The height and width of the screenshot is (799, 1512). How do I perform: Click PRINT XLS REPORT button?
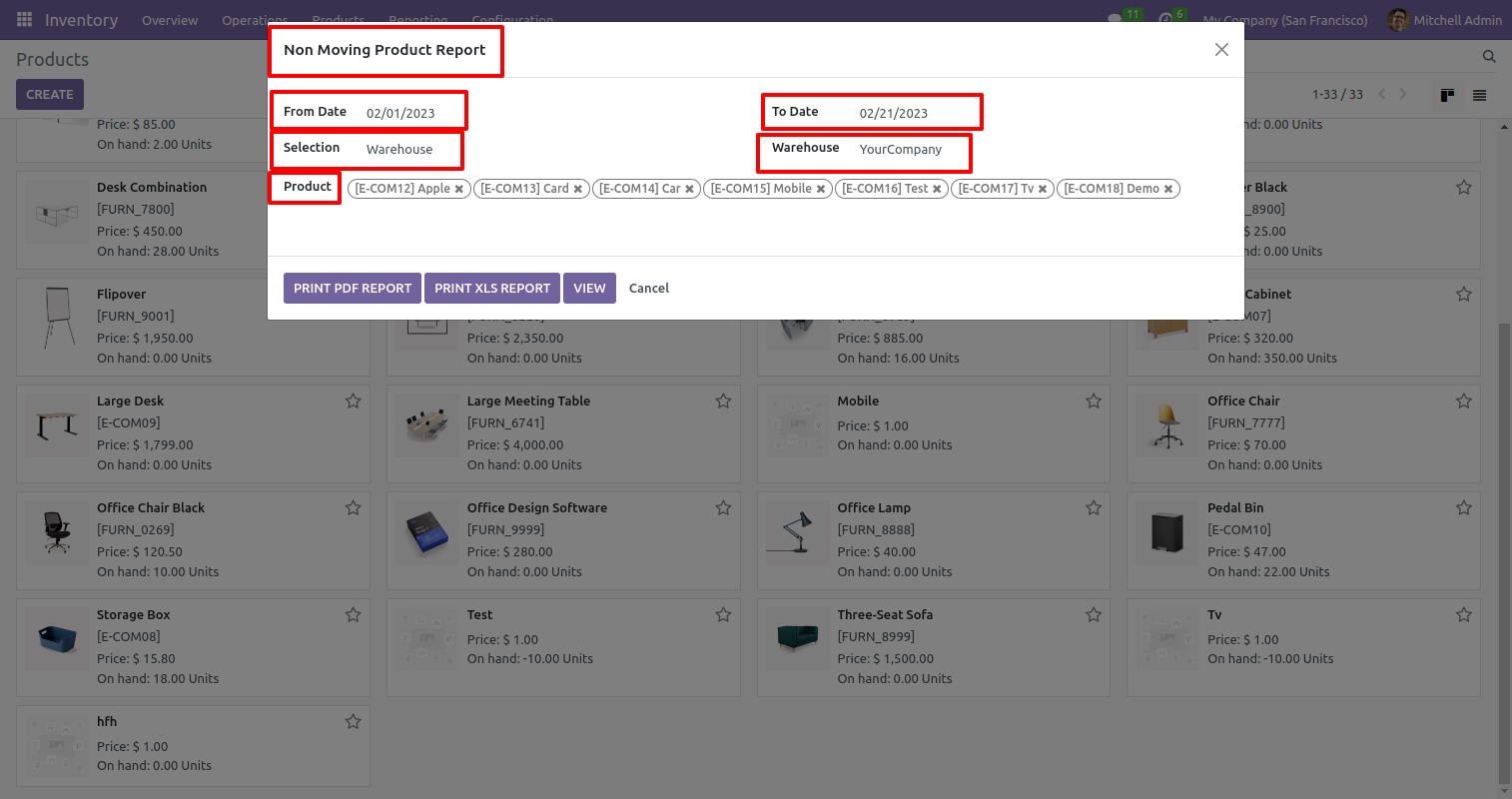click(492, 288)
